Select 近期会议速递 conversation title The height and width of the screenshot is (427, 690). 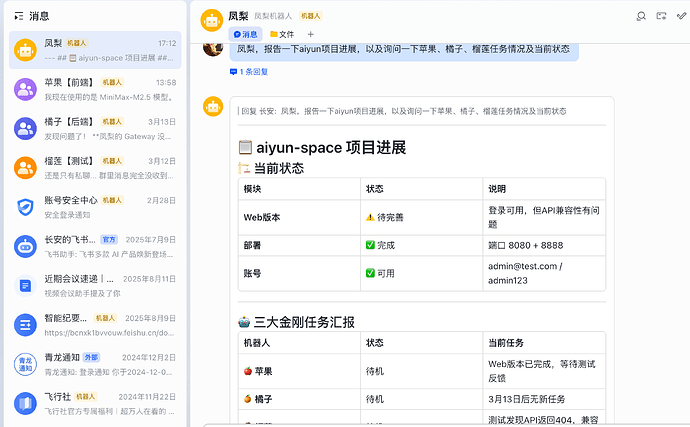pos(79,279)
